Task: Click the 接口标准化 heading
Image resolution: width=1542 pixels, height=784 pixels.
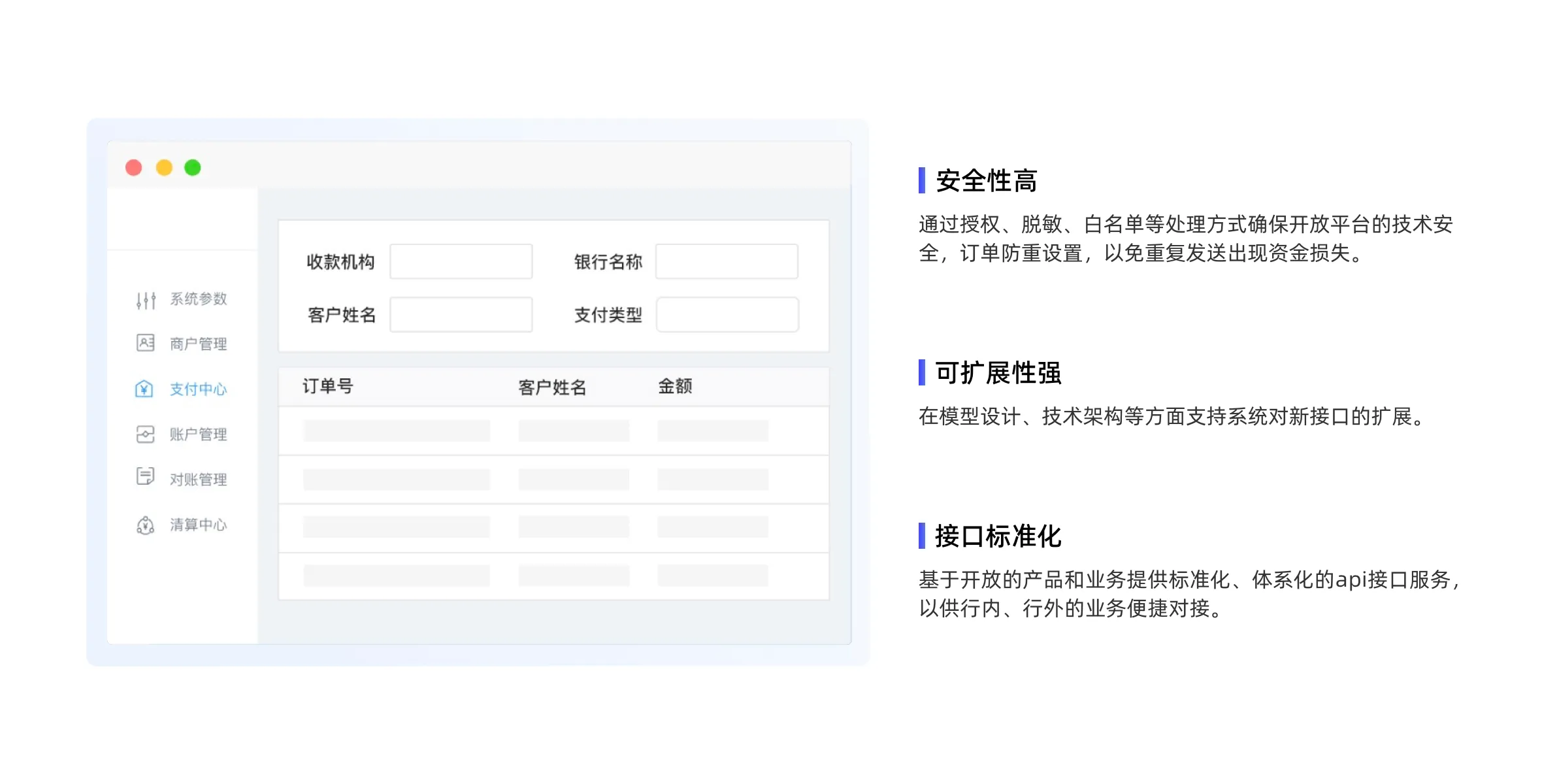Action: click(998, 536)
